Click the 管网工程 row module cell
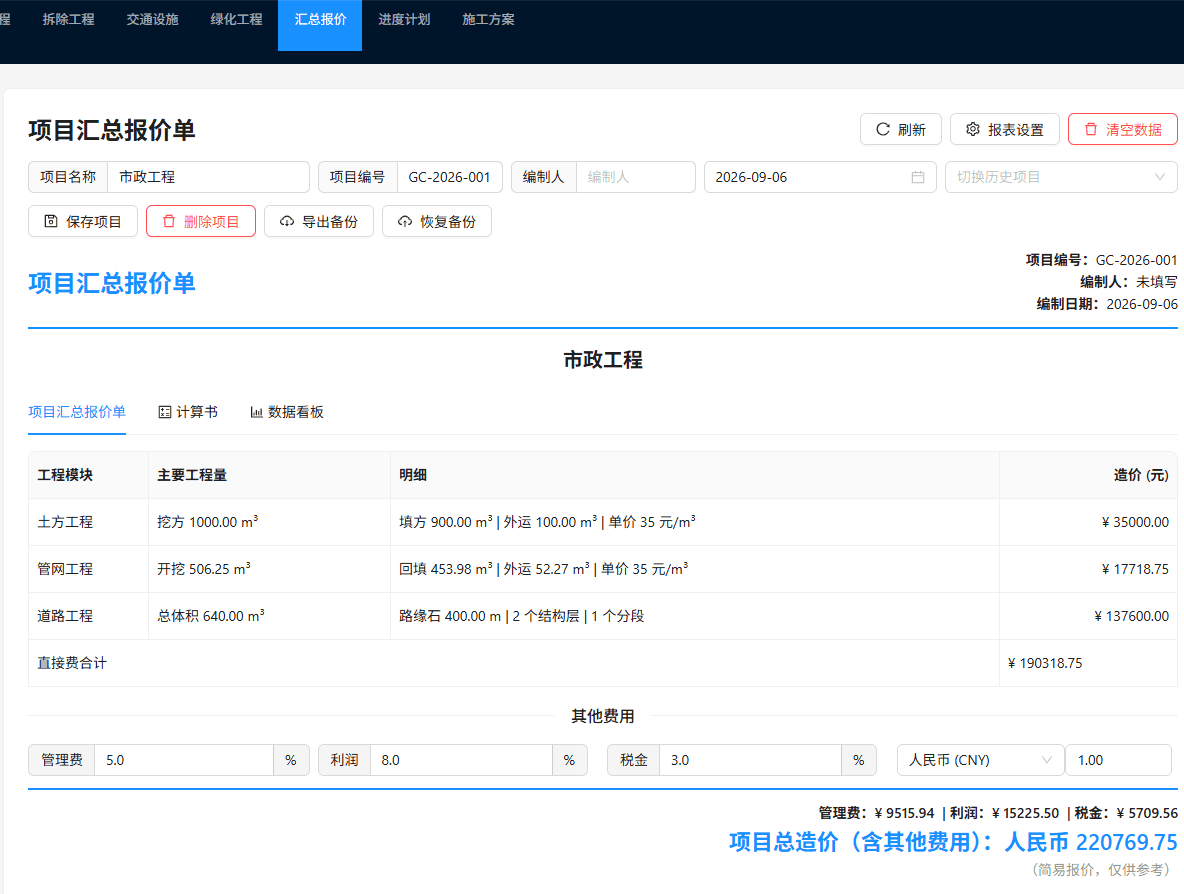This screenshot has height=894, width=1184. pyautogui.click(x=88, y=569)
